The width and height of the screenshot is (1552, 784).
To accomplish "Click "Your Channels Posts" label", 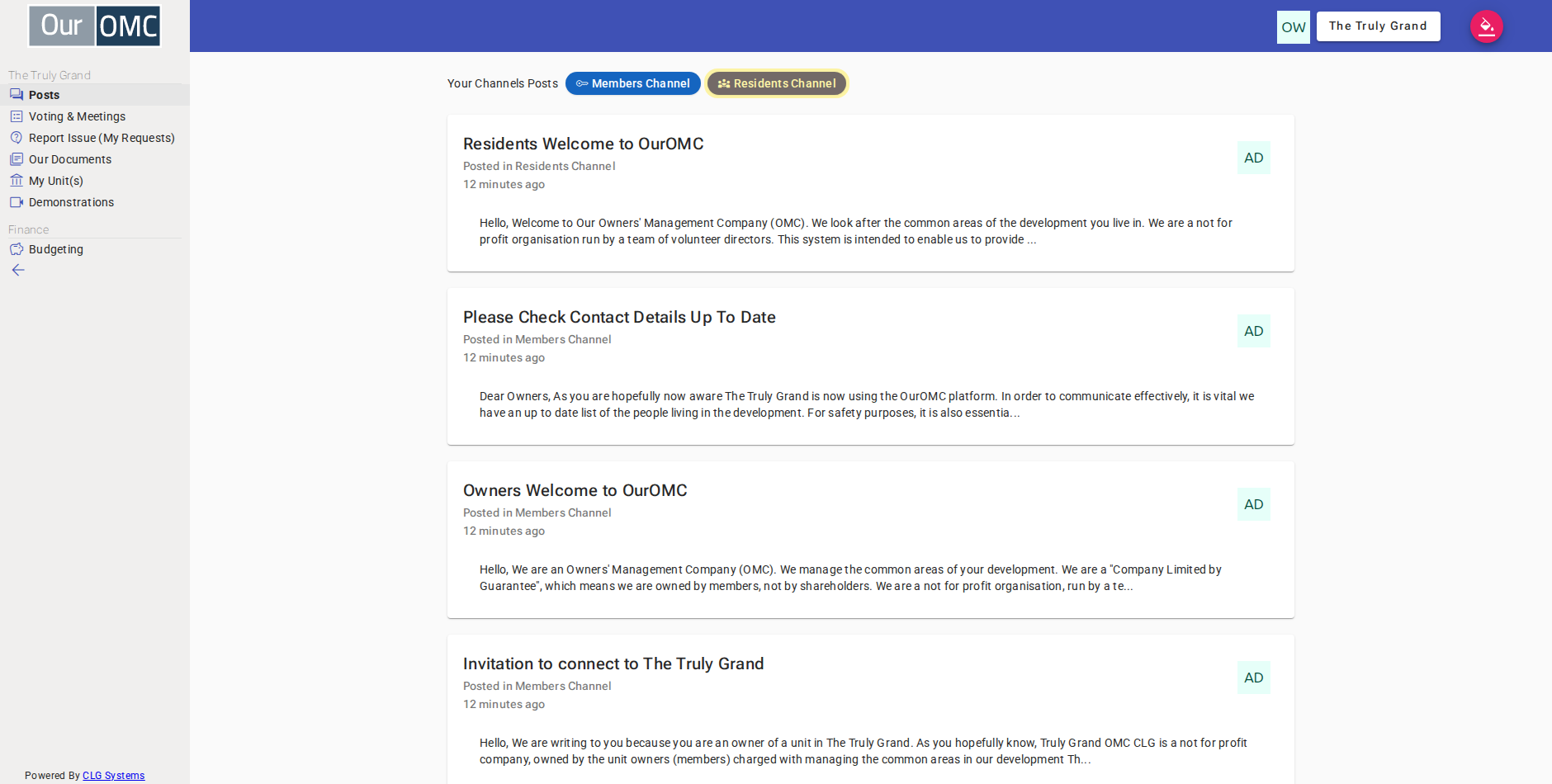I will [x=503, y=83].
